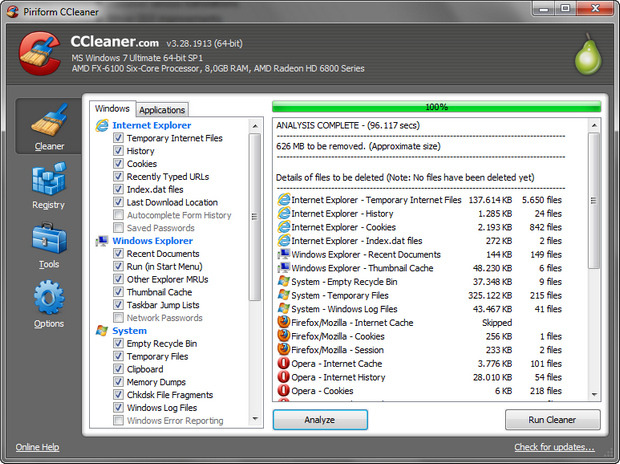Uncheck Temporary Internet Files checkbox
This screenshot has height=464, width=620.
118,138
